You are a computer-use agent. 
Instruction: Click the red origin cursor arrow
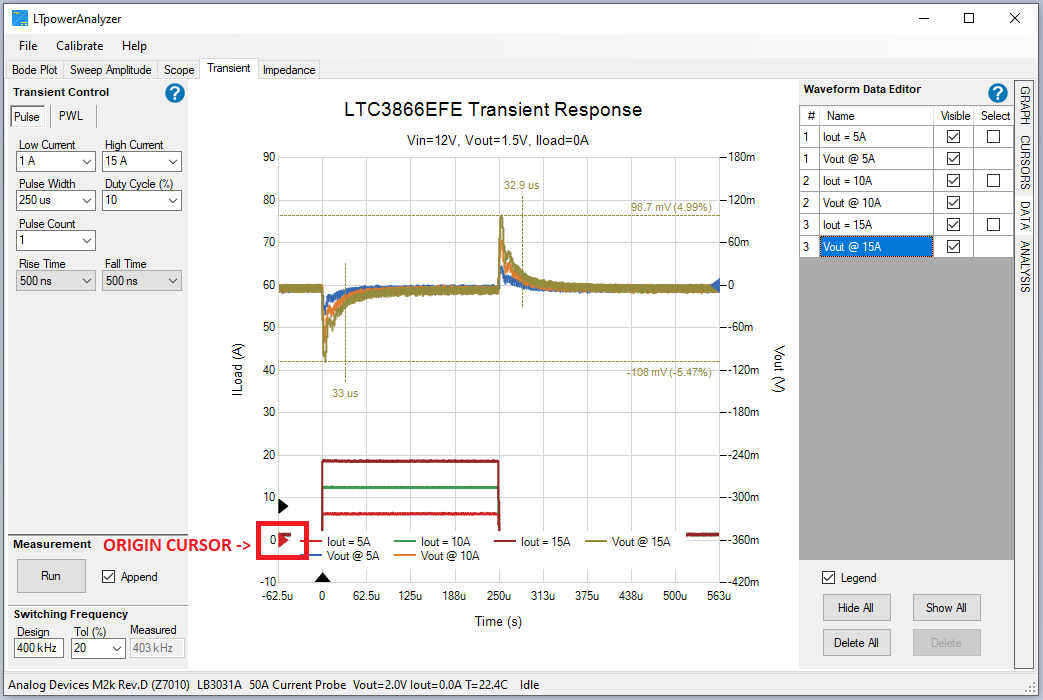click(x=284, y=541)
